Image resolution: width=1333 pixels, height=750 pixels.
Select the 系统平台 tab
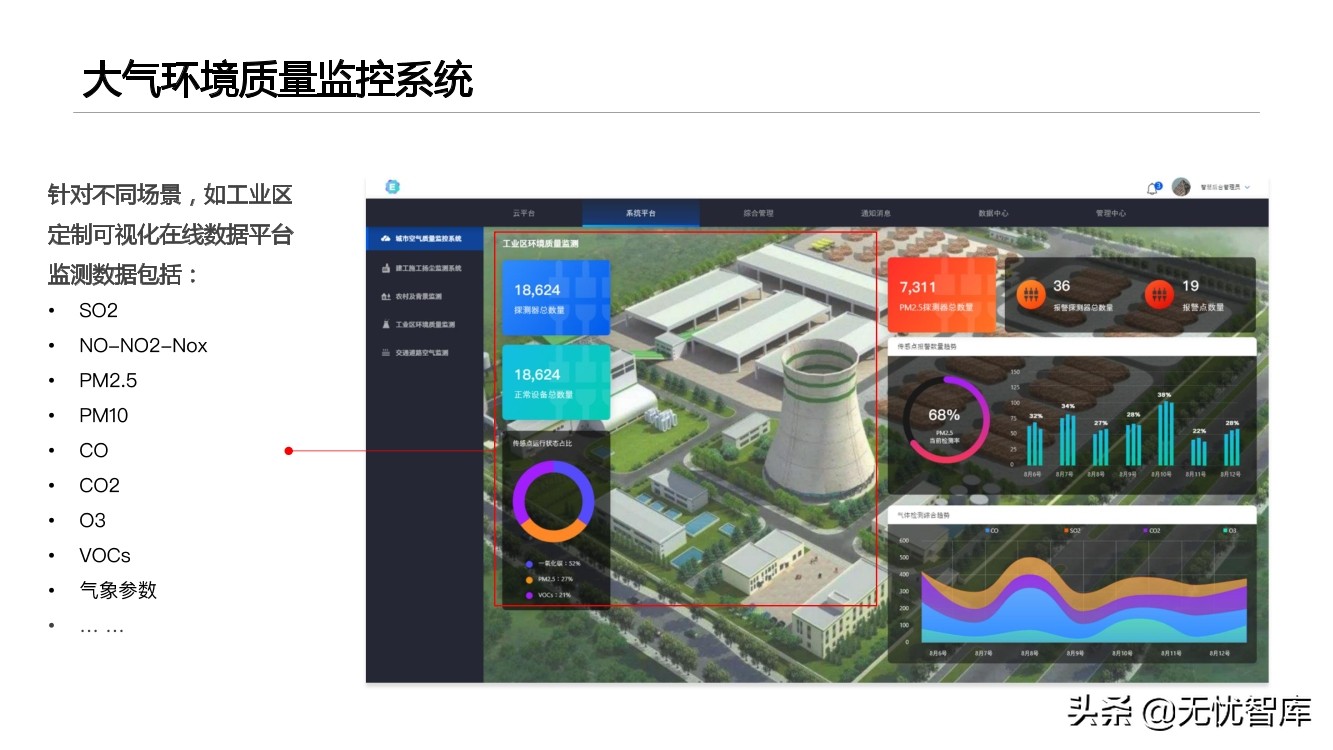(641, 213)
